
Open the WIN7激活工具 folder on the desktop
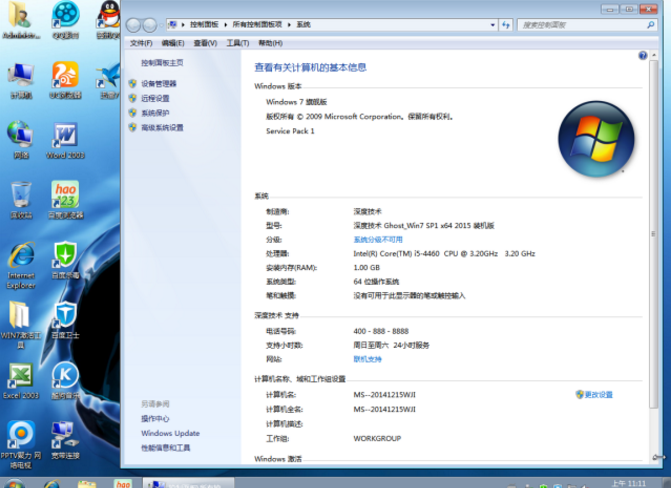(21, 325)
